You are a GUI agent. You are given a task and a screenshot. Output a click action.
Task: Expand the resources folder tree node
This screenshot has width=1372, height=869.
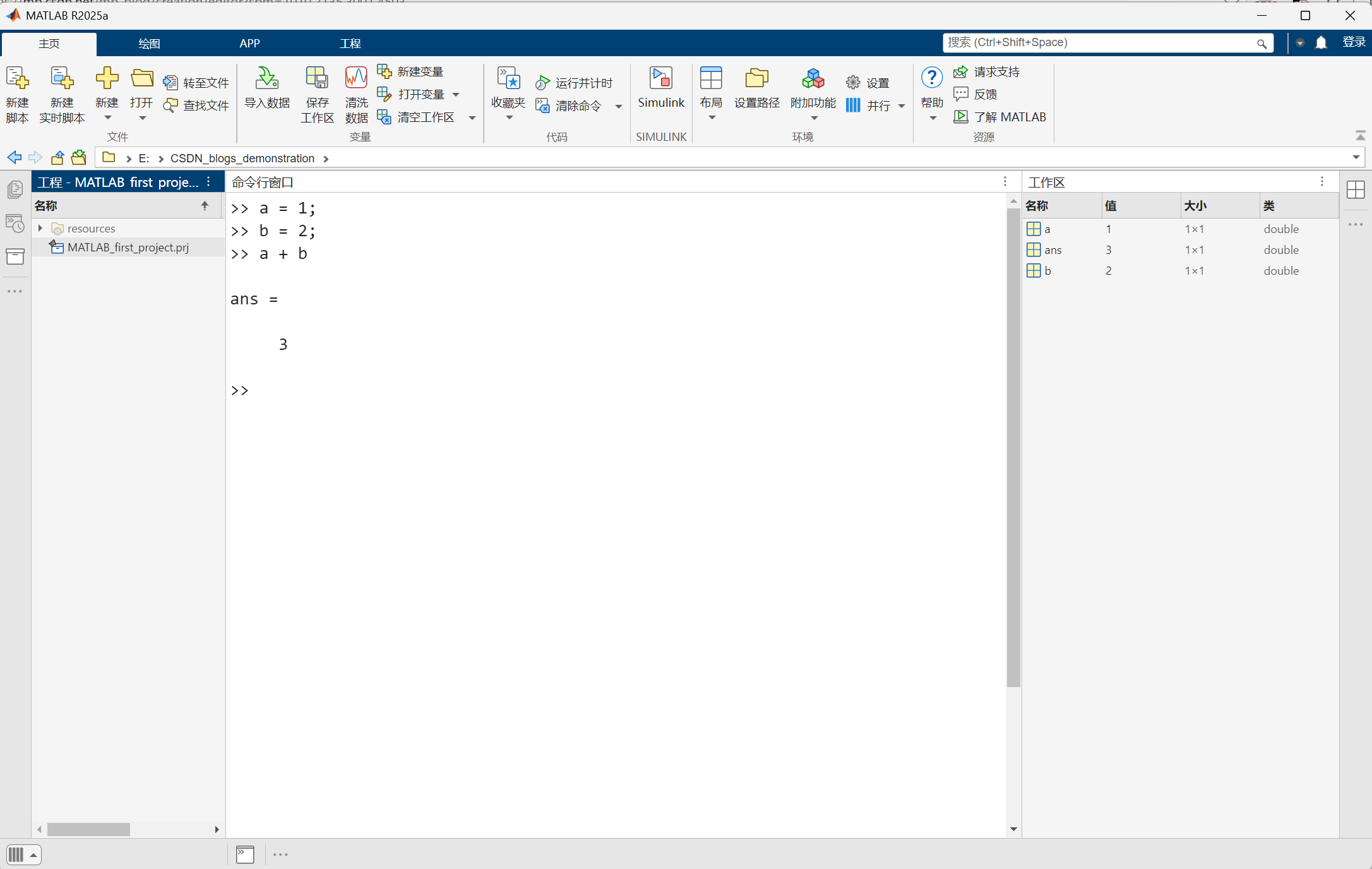(x=40, y=228)
